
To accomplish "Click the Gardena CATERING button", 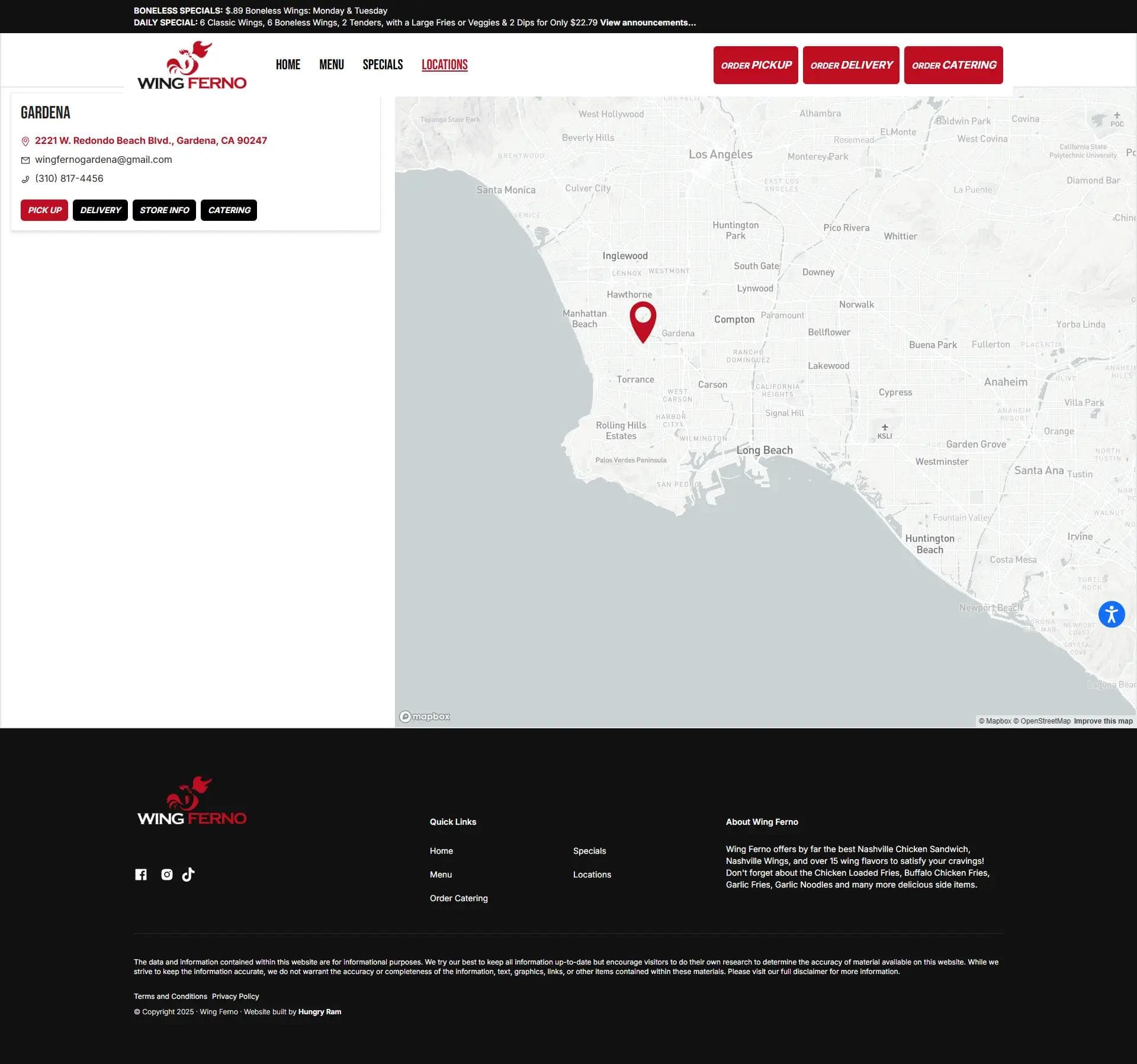I will (x=229, y=210).
